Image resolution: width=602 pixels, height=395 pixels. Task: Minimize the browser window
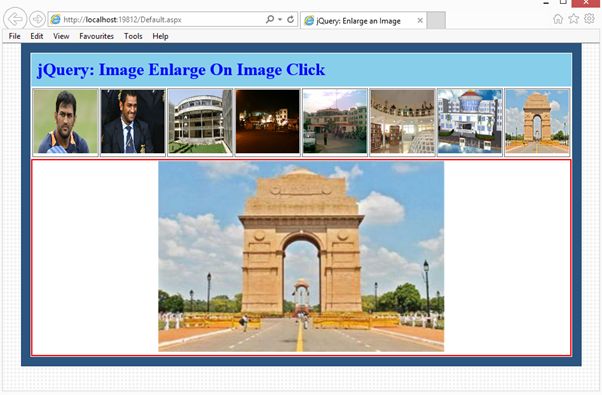[x=546, y=3]
